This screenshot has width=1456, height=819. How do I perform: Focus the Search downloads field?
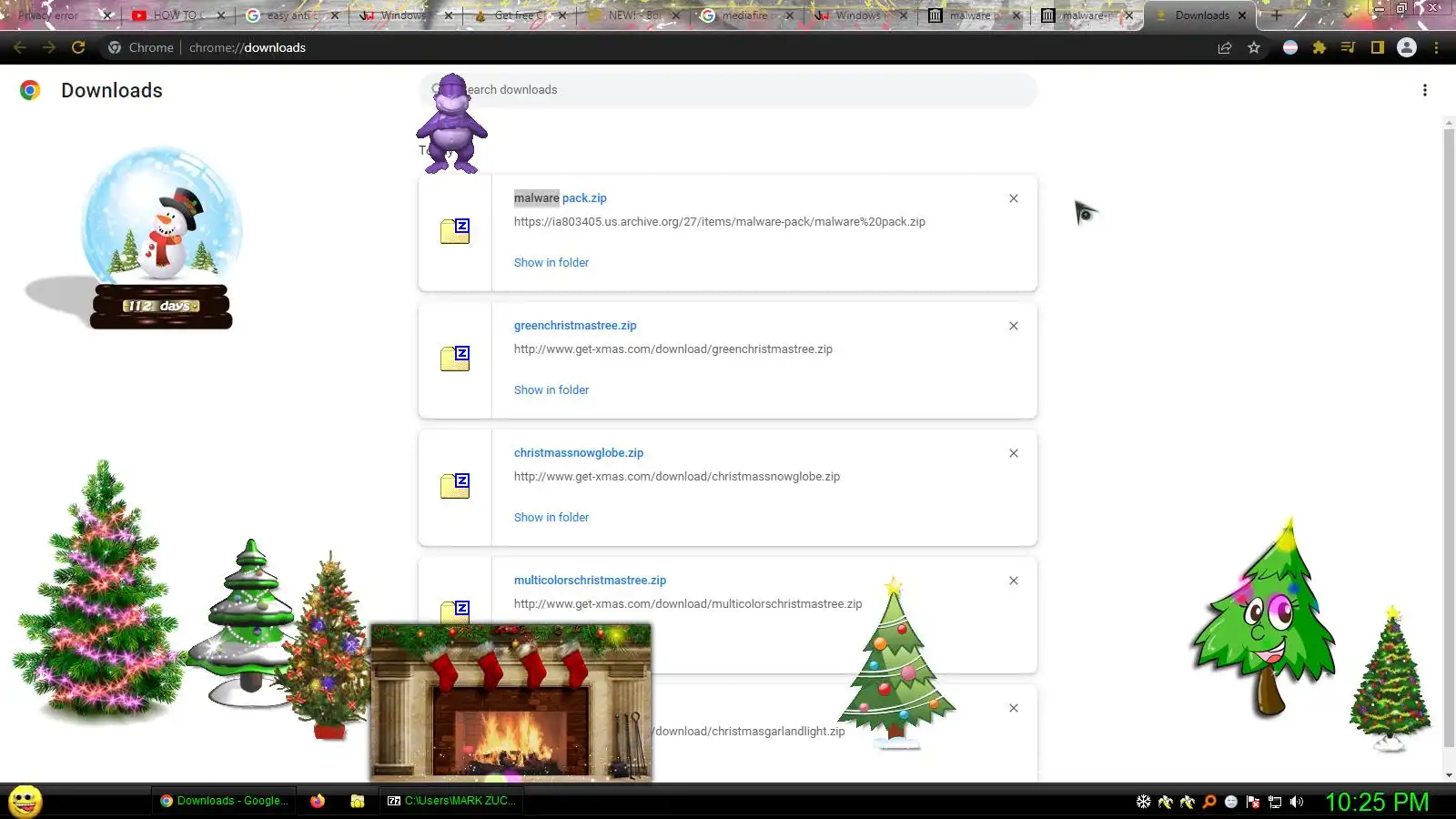click(728, 90)
